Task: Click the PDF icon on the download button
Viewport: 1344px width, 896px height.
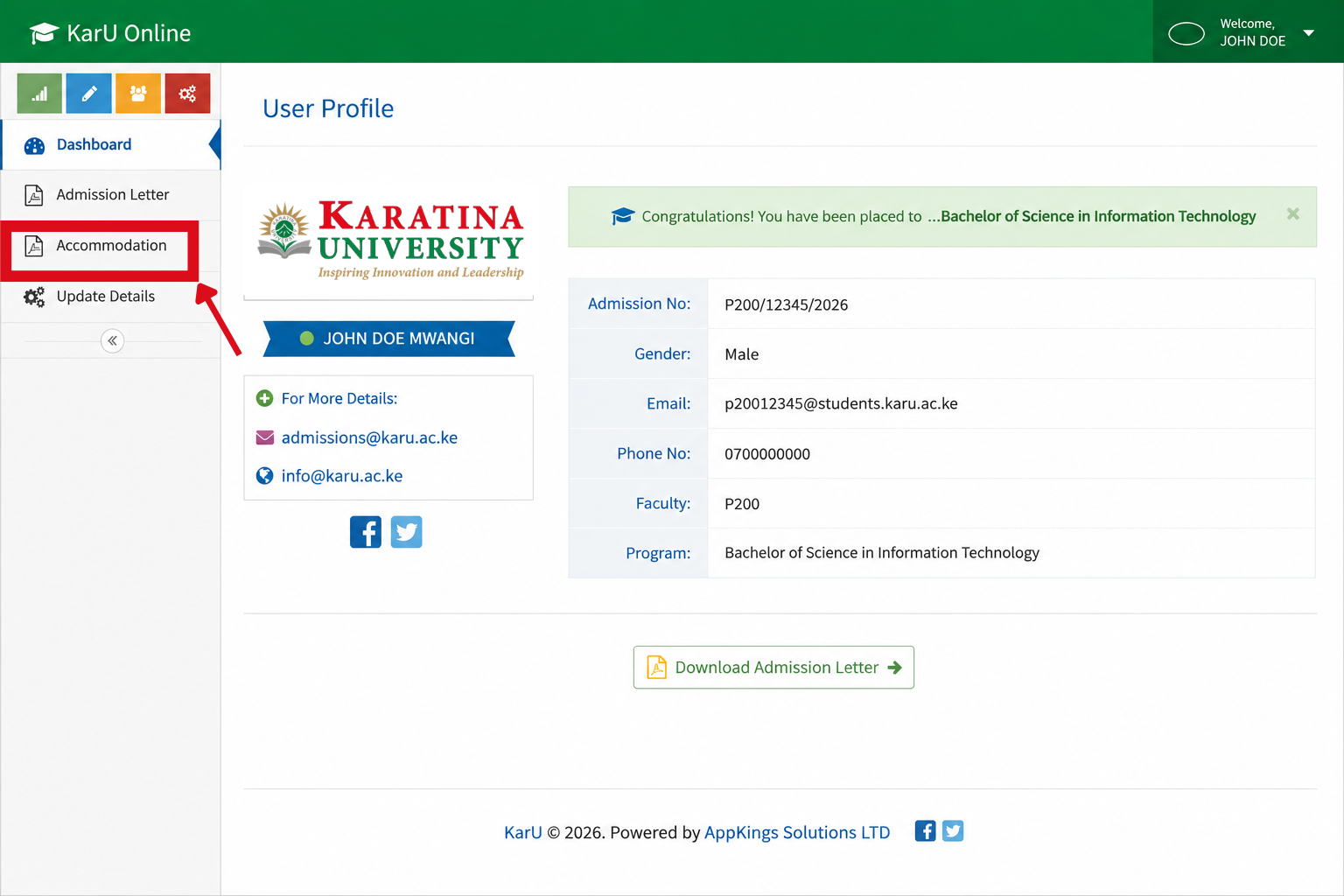Action: click(x=656, y=668)
